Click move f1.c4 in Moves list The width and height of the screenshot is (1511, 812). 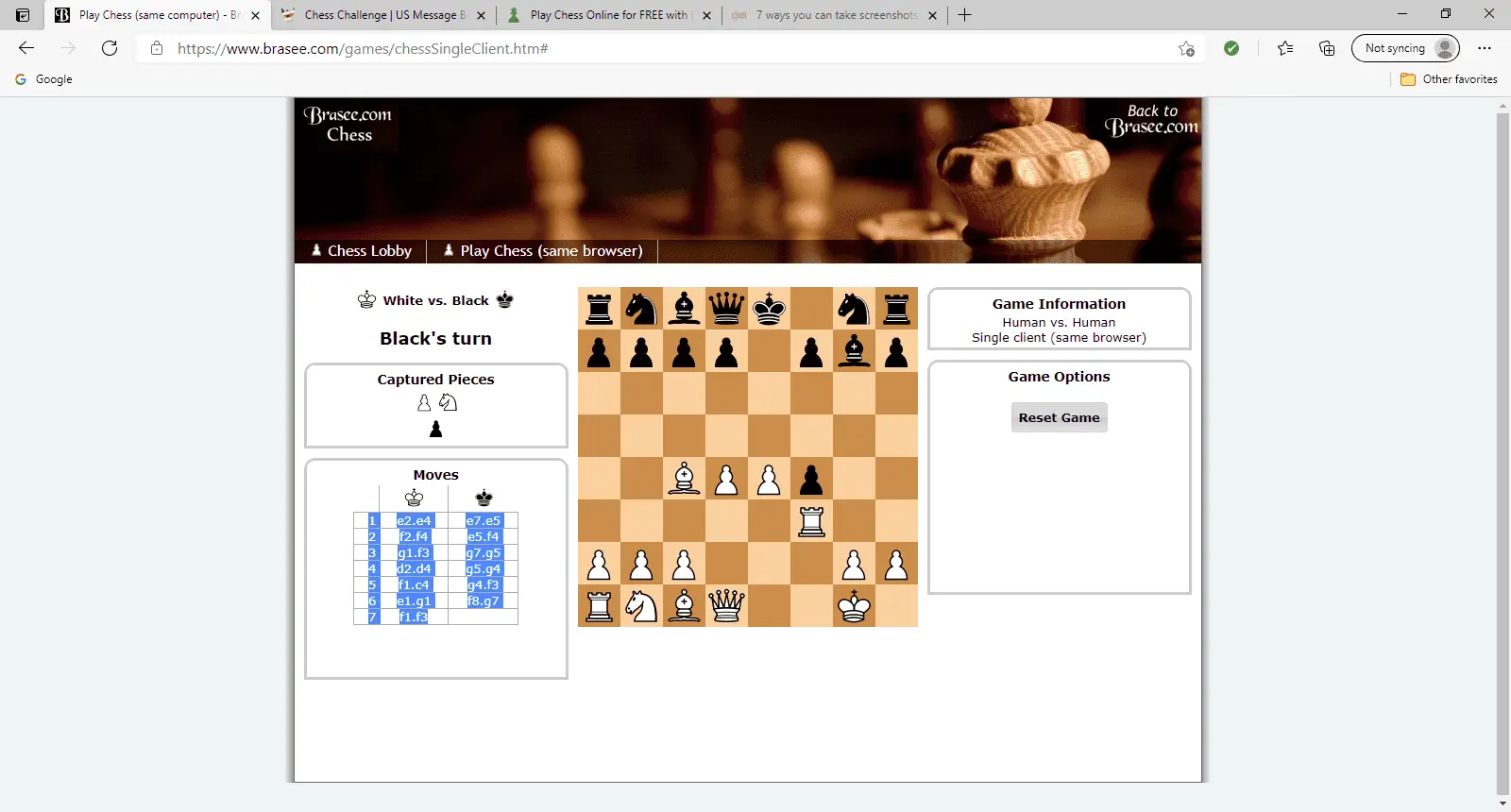pyautogui.click(x=414, y=584)
